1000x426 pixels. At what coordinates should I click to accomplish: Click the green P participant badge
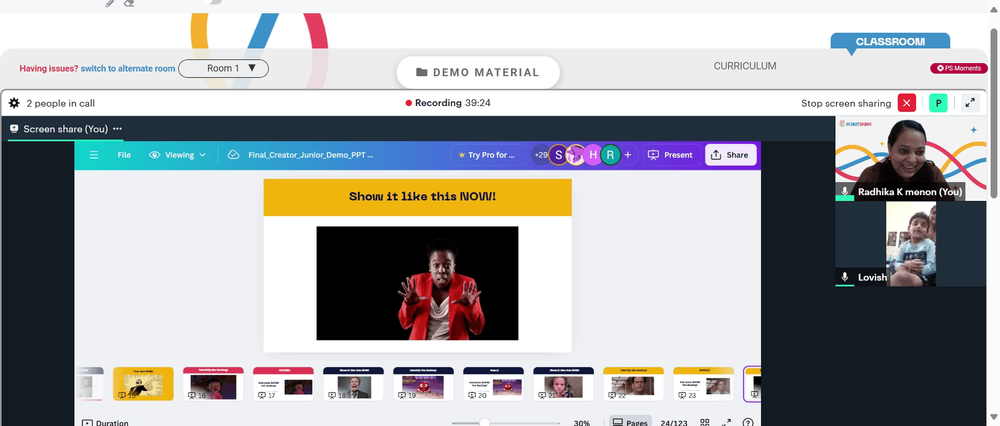point(938,103)
